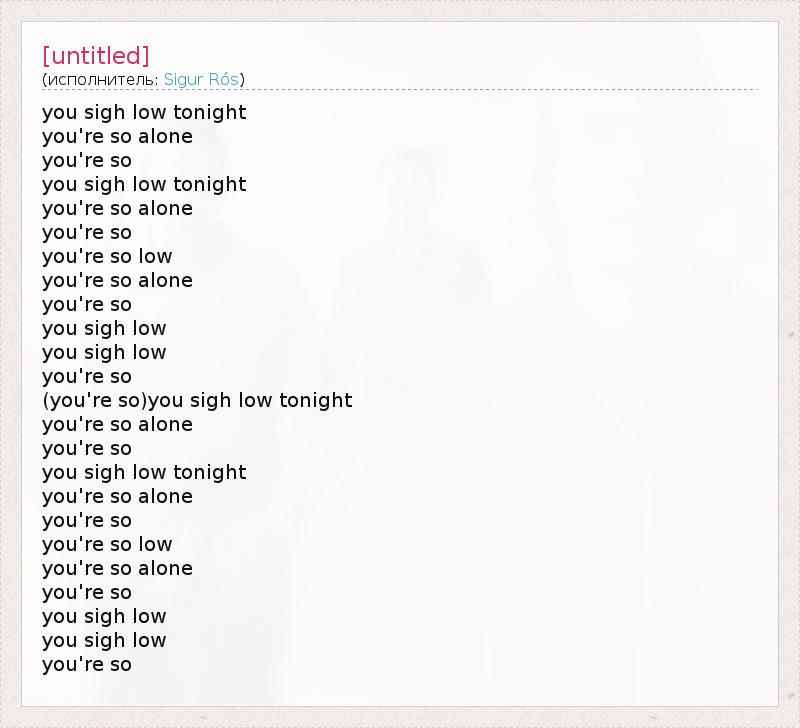Click the fourth lyric line "you sigh low tonight"
Screen dimensions: 800x728
click(x=144, y=184)
